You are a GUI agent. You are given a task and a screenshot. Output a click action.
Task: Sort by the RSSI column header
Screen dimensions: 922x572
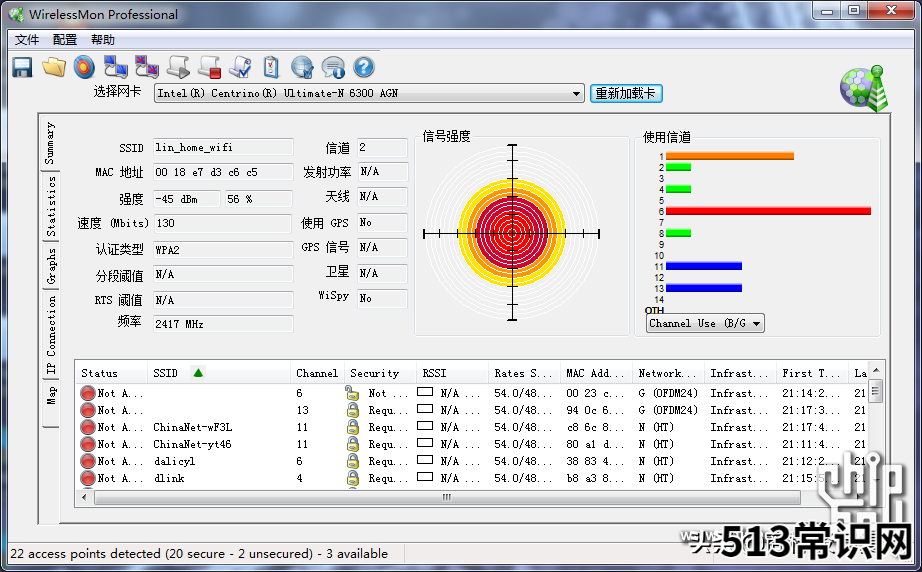[452, 373]
